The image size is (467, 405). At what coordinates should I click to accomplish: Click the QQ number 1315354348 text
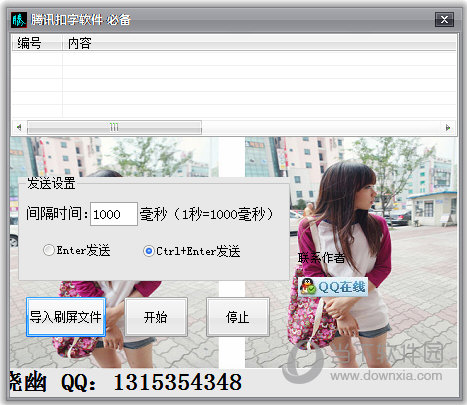(x=178, y=382)
